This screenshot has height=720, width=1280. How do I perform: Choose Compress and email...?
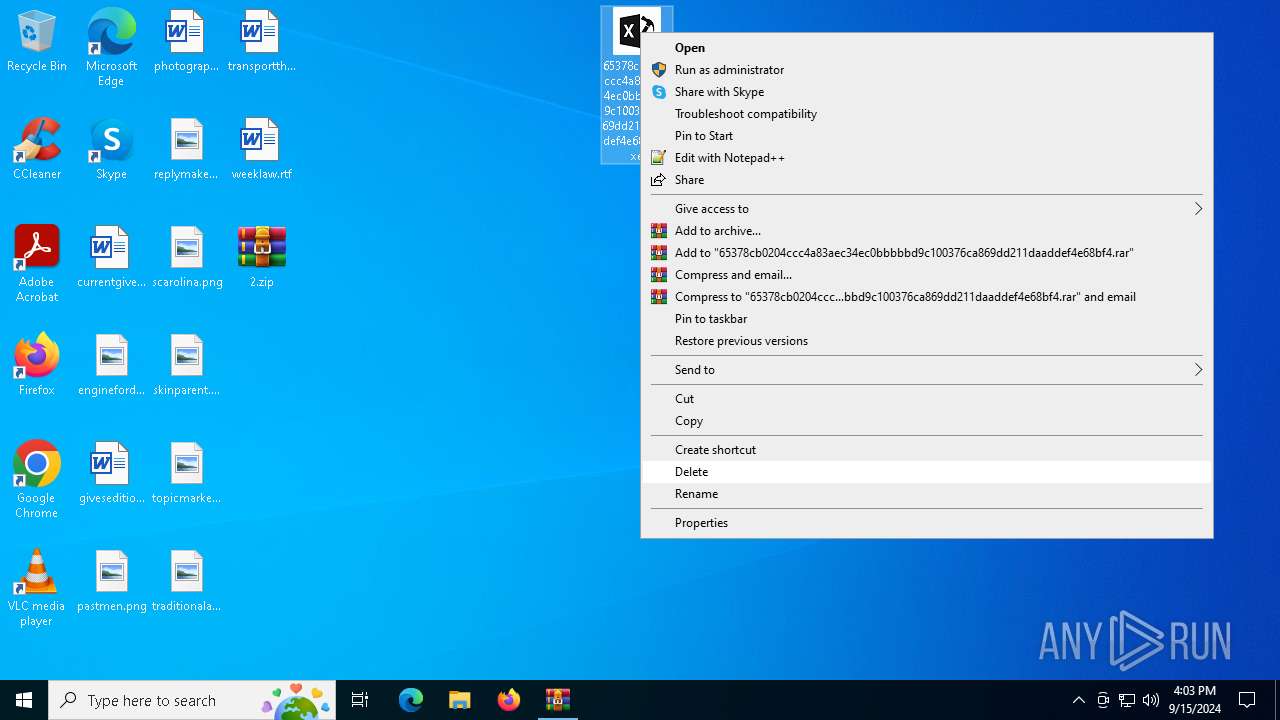(927, 275)
